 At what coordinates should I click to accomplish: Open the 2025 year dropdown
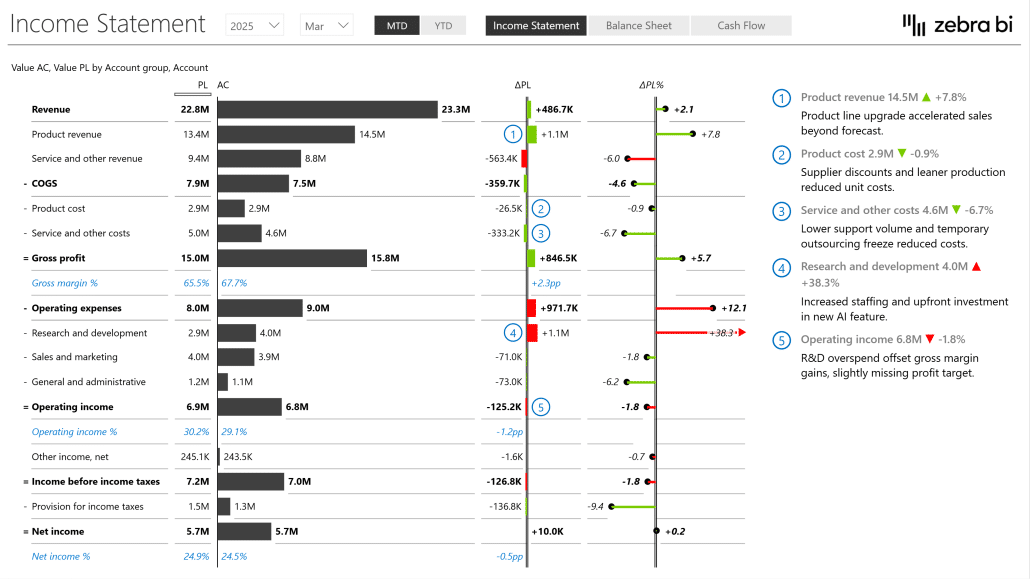(254, 26)
